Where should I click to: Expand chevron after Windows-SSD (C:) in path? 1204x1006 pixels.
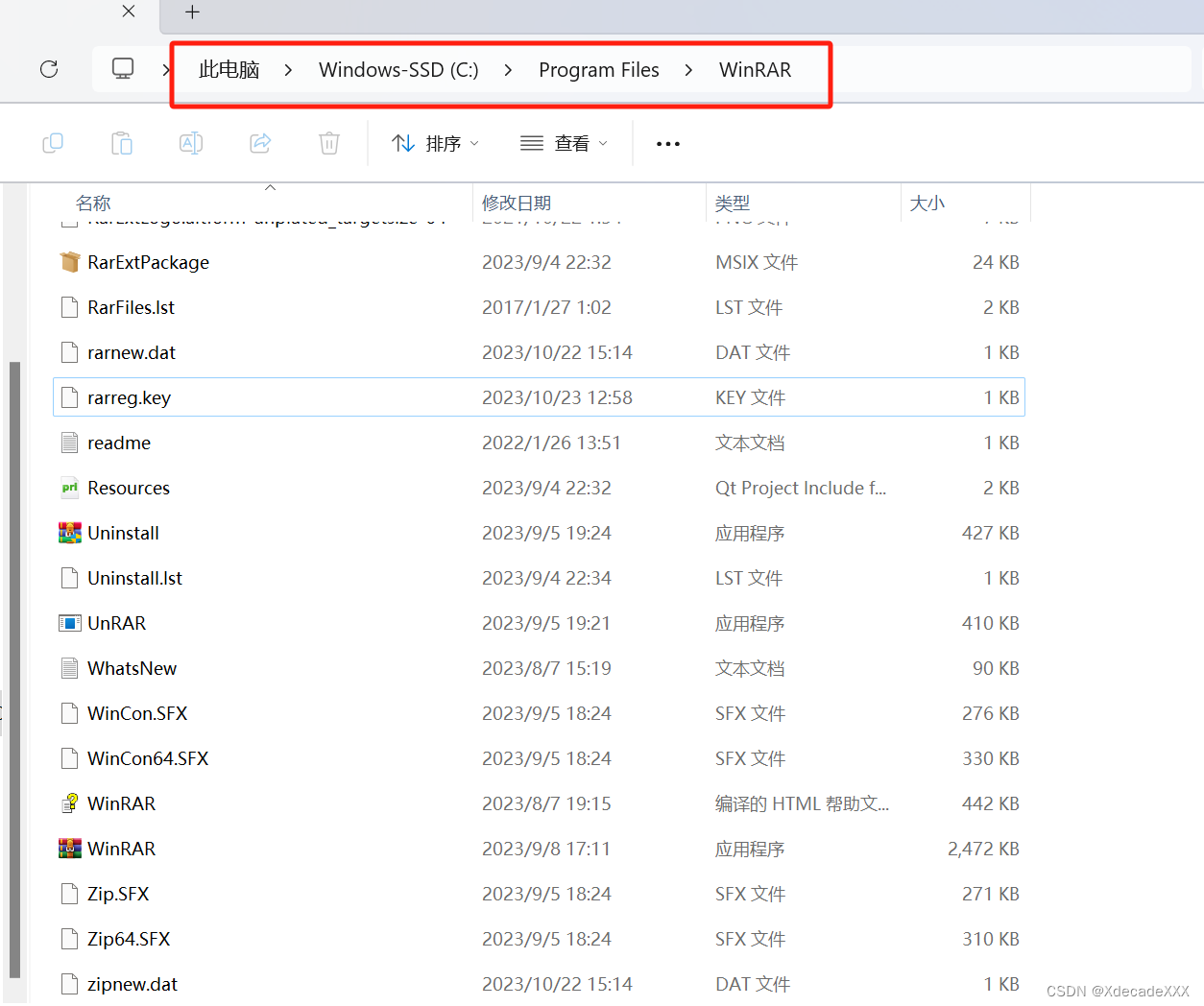tap(508, 70)
